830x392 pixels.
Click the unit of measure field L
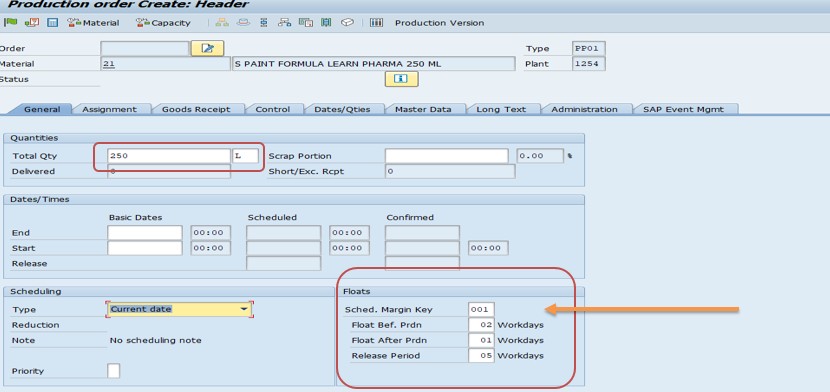(246, 156)
